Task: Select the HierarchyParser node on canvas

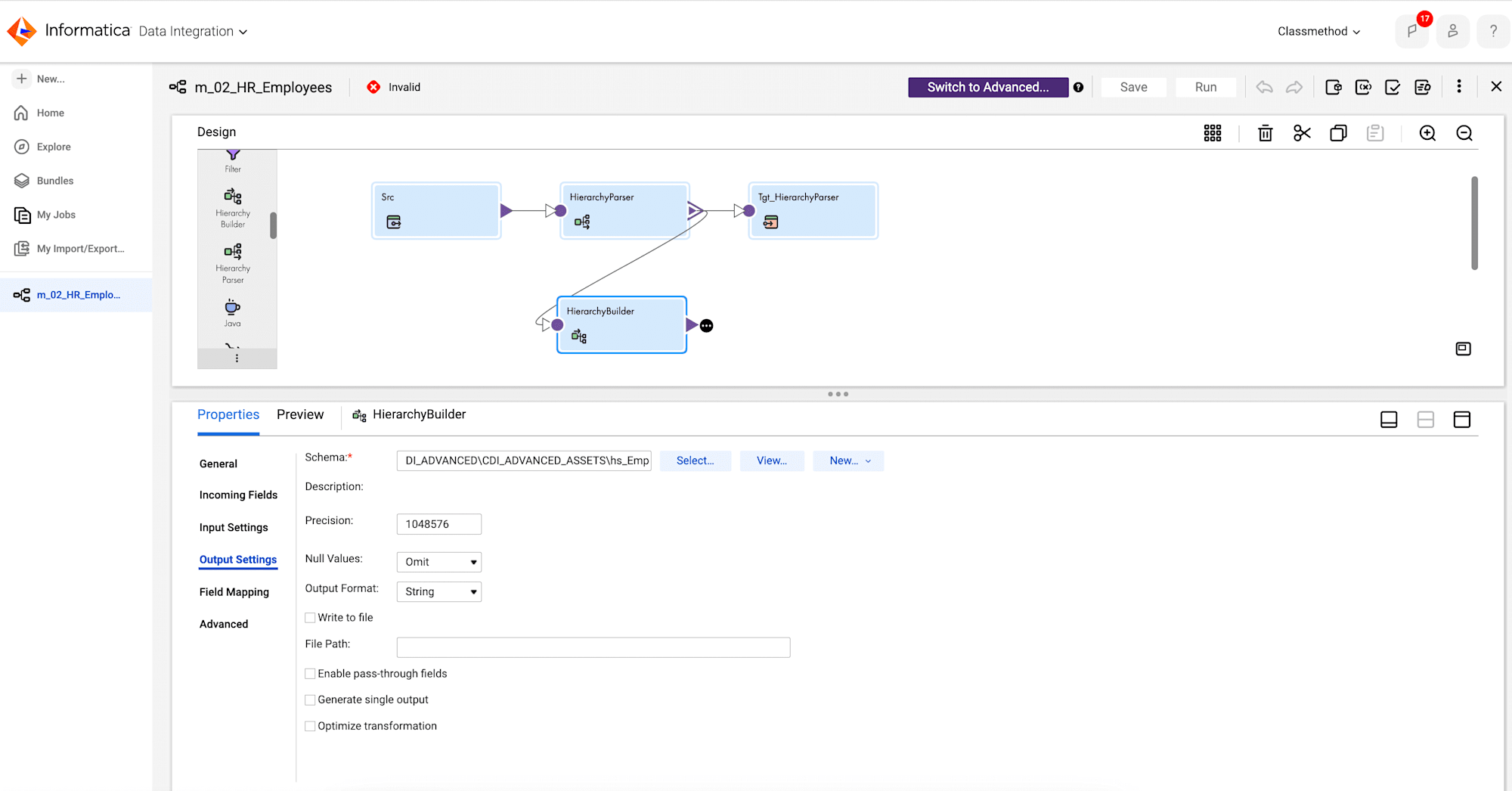Action: 624,211
